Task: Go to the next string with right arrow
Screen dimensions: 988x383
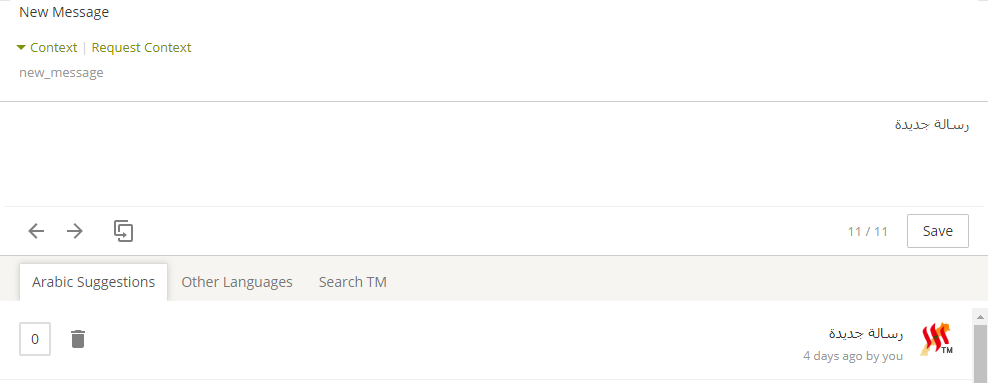Action: (x=75, y=231)
